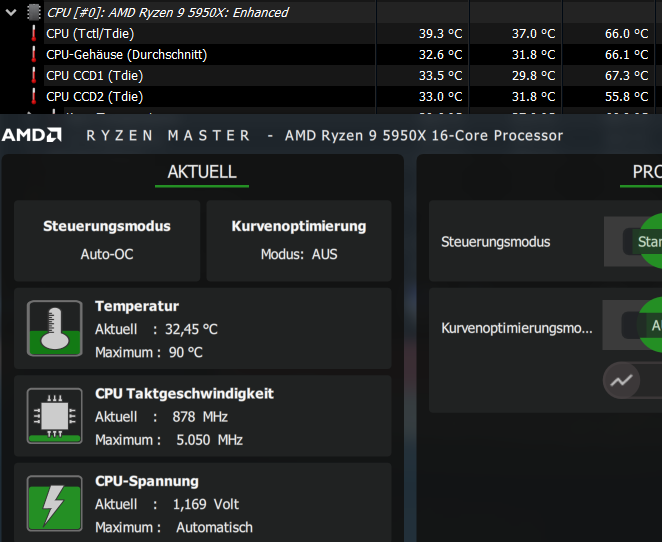This screenshot has height=542, width=662.
Task: Click the Kurvenoptimierungsmo... label
Action: 517,328
